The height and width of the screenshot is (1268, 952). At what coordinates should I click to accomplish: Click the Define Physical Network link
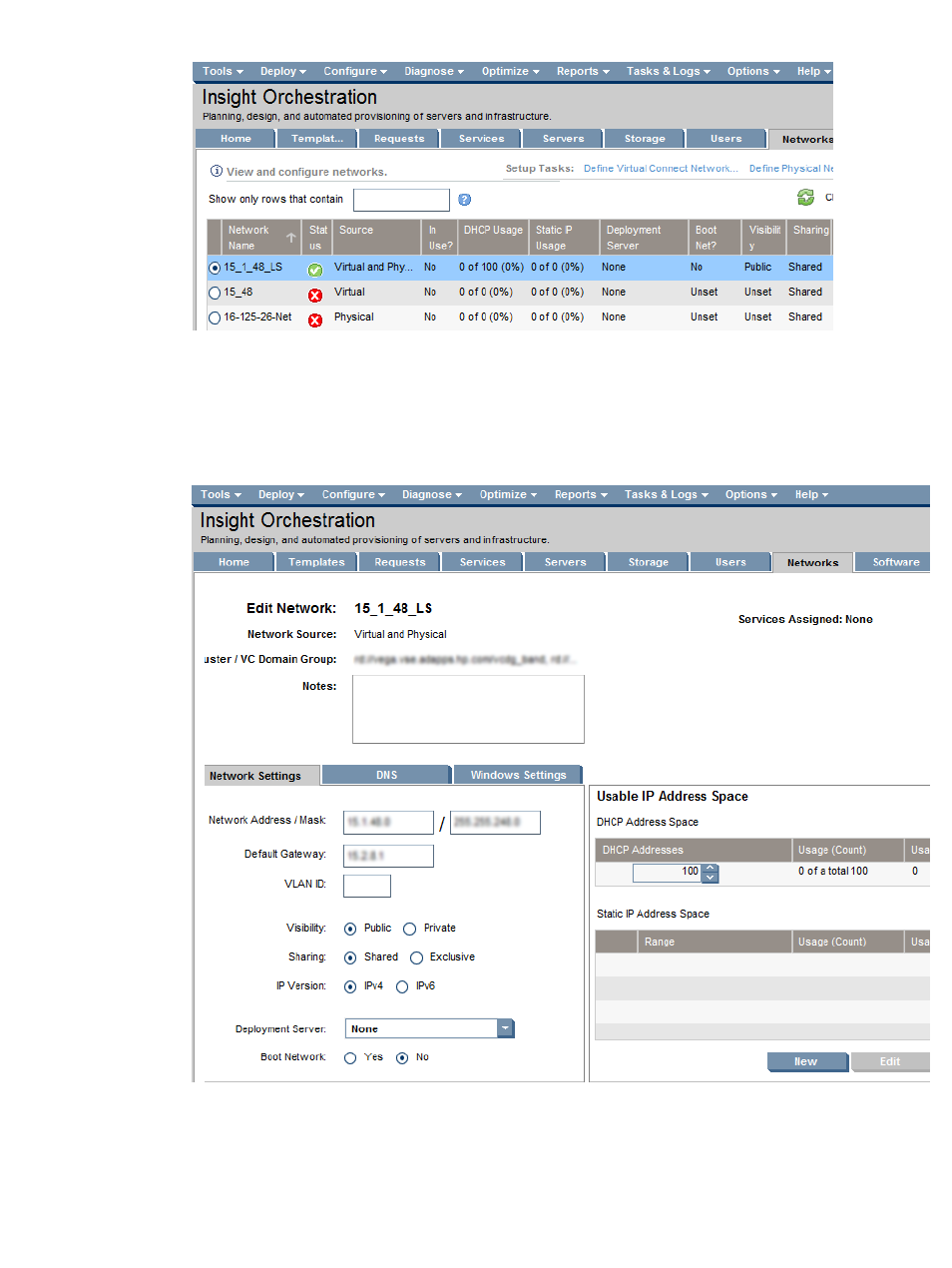(x=790, y=169)
